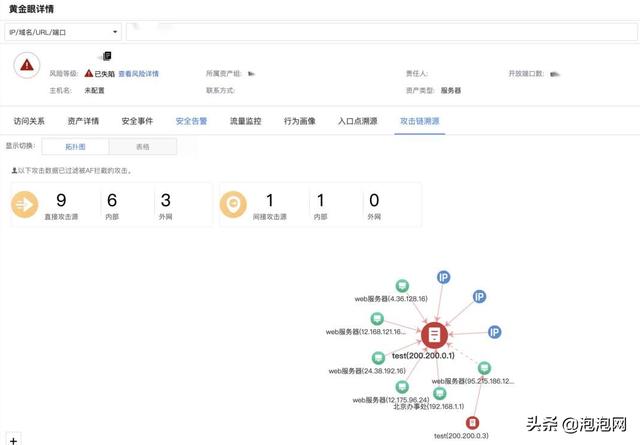Click the middle blue IP node
This screenshot has height=445, width=640.
tap(479, 296)
